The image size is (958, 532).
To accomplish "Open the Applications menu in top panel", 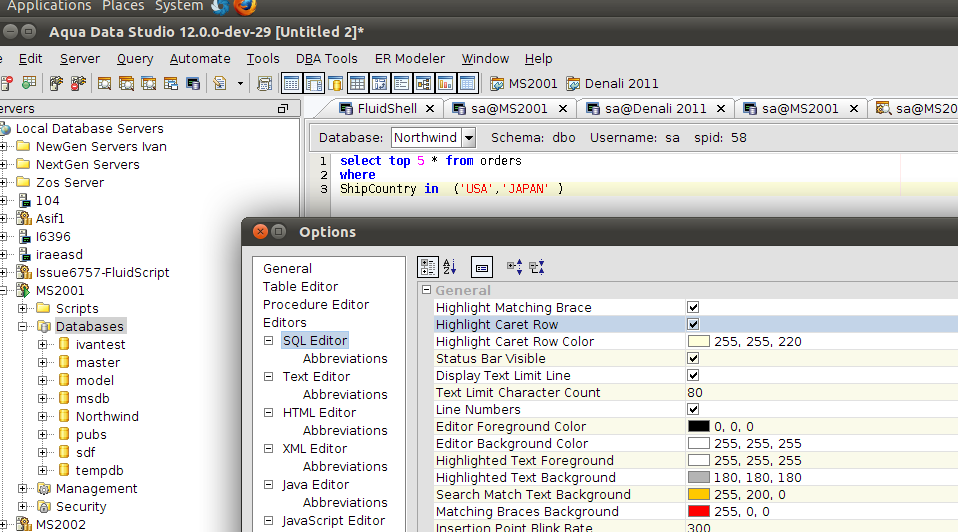I will click(49, 6).
